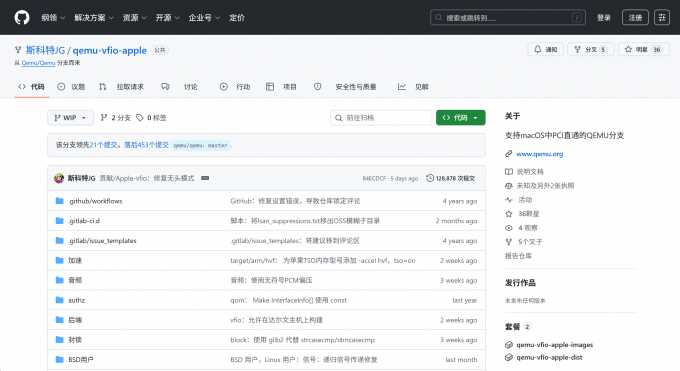Click the 前往归档 file search field
Viewport: 680px width, 371px height.
point(381,118)
